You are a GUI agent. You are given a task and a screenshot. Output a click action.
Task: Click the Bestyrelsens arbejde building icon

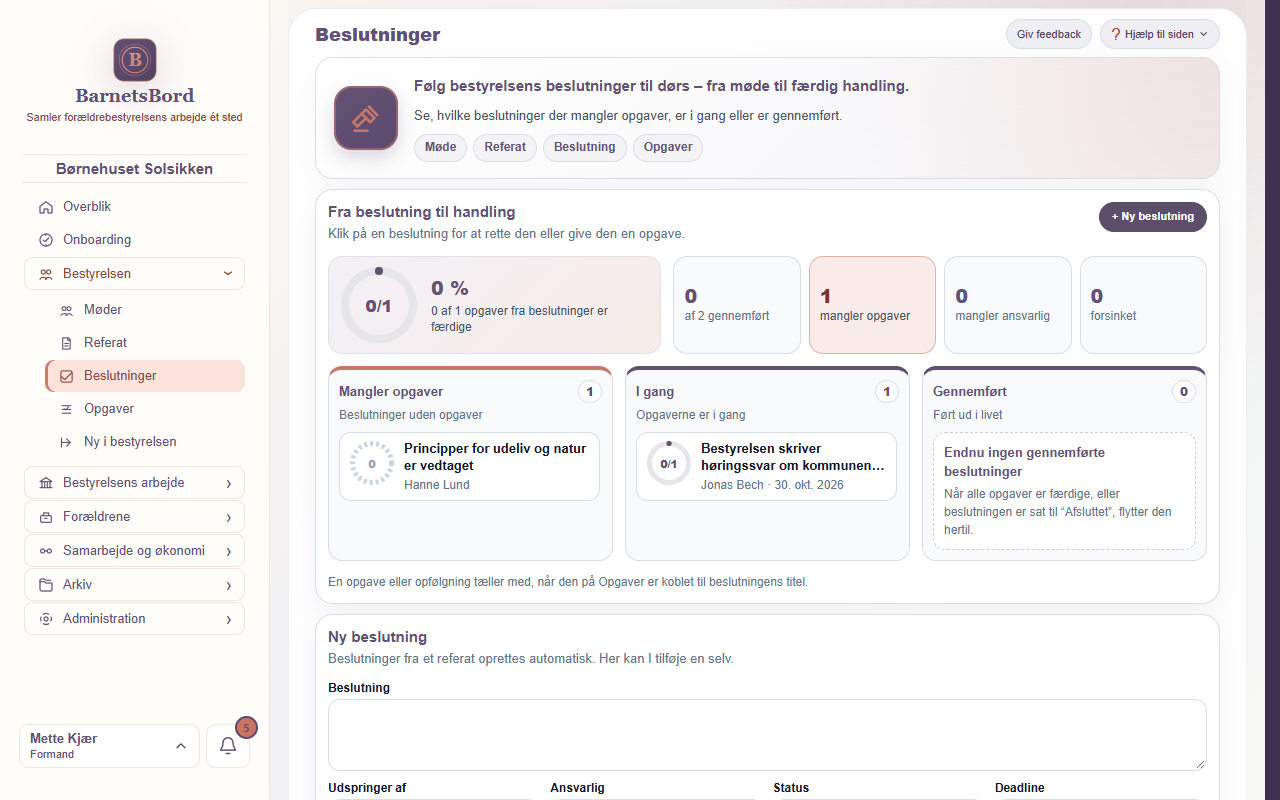(x=45, y=483)
